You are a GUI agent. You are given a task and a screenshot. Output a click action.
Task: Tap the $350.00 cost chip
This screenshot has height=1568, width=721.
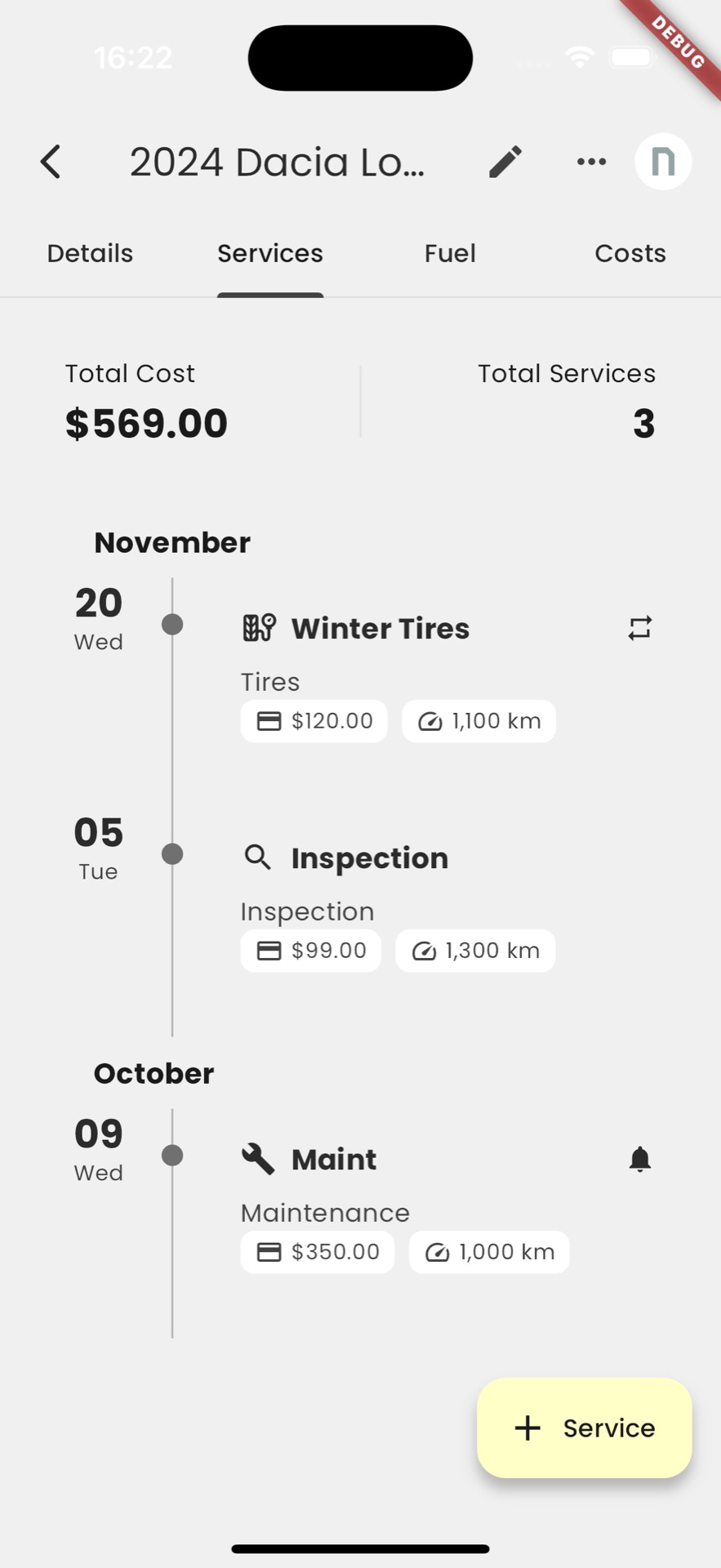[318, 1252]
